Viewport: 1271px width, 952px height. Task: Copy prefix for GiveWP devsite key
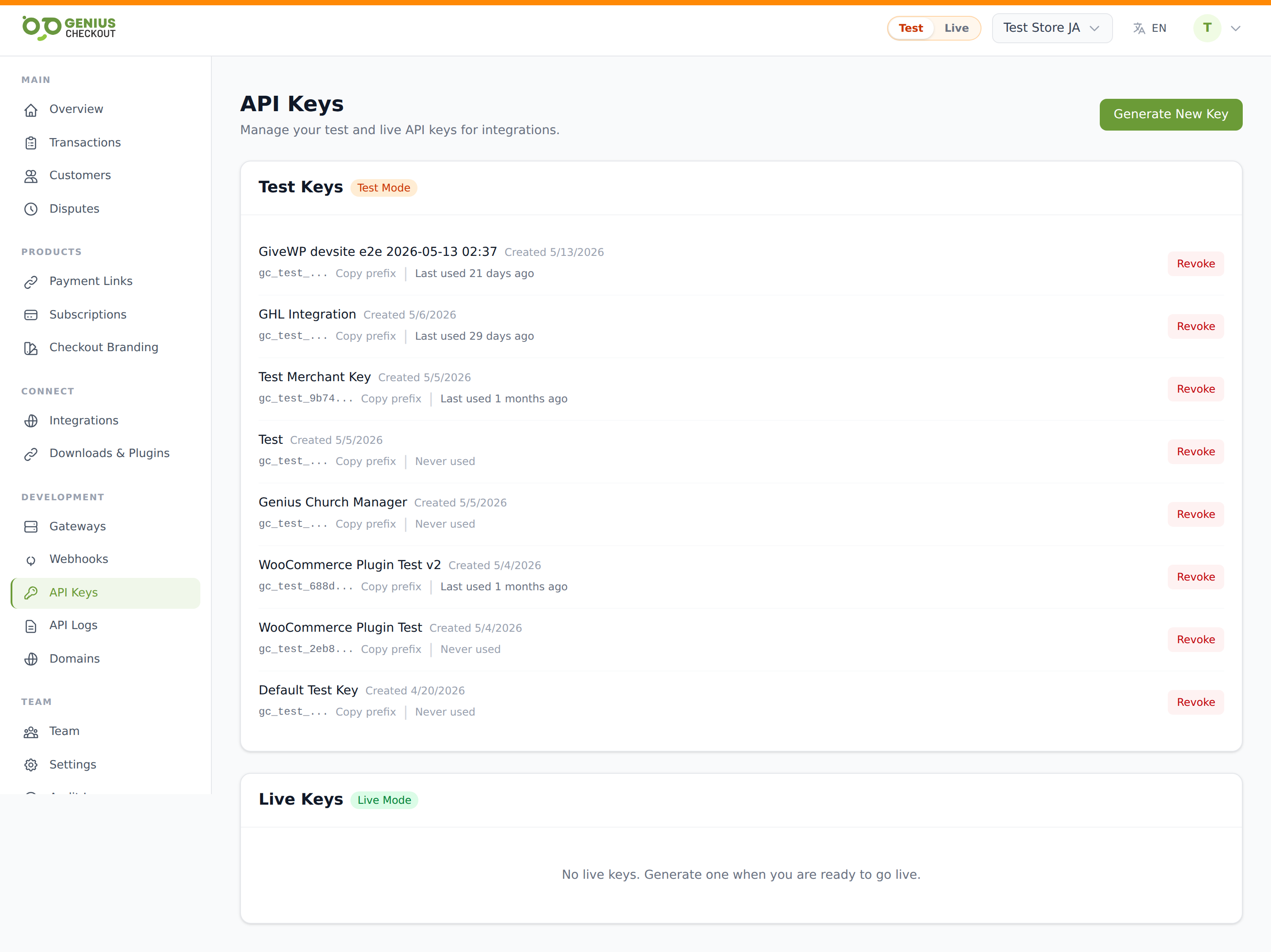(365, 274)
